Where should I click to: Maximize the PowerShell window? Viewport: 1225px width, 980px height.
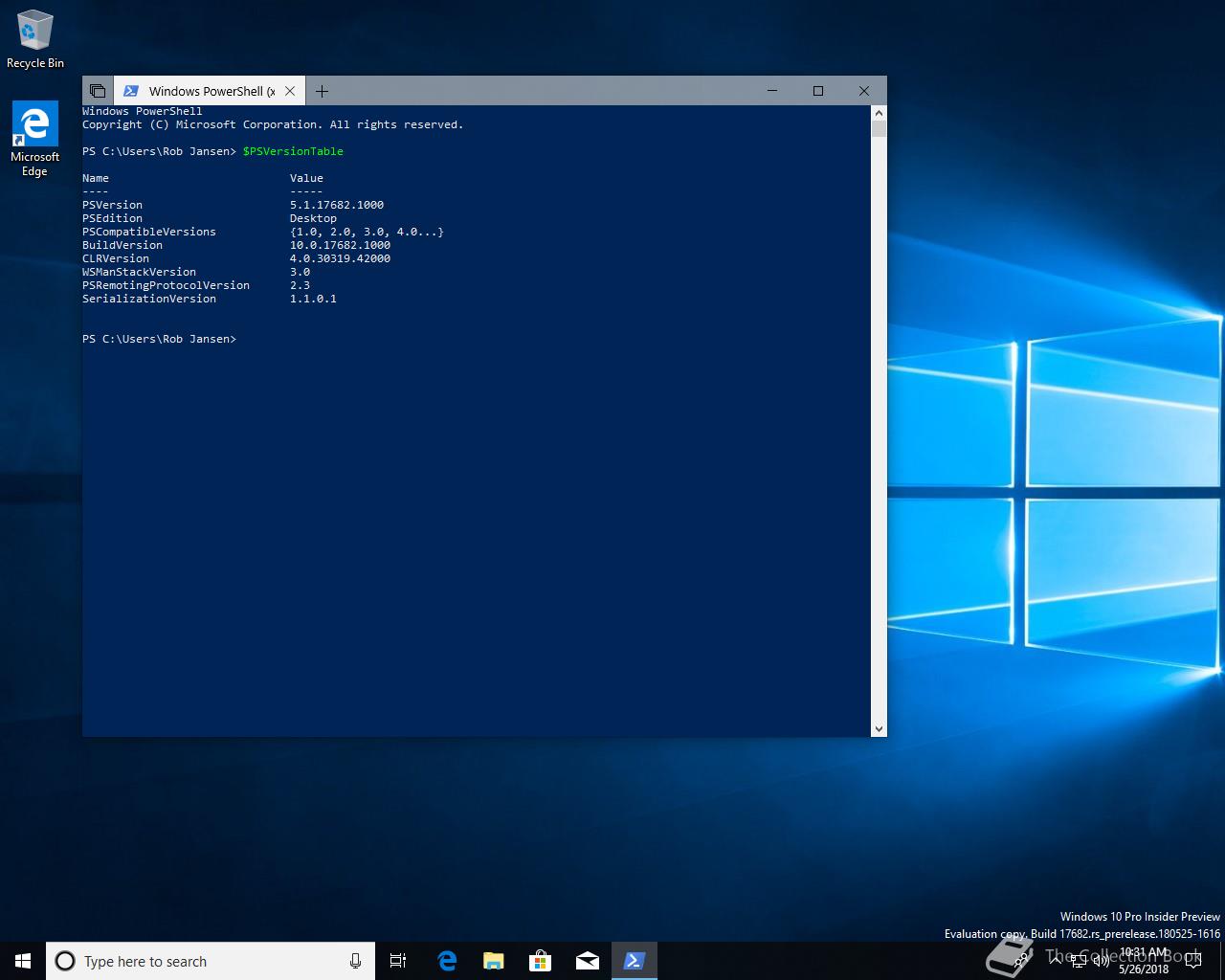point(818,91)
